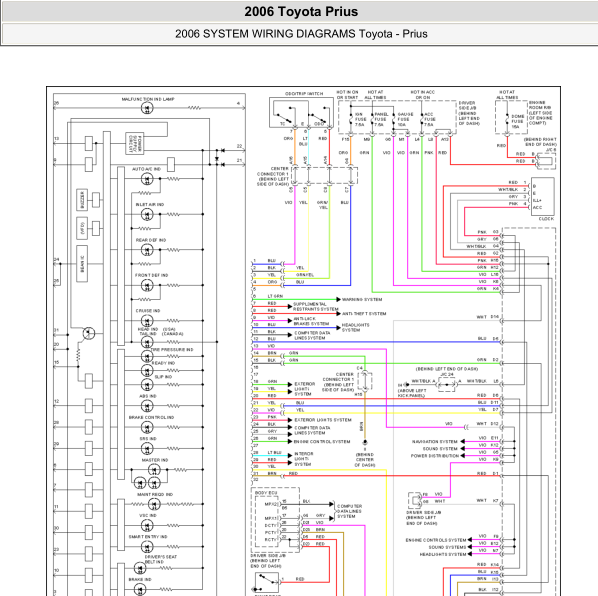
Task: Click the ACC fuse 7.5A label
Action: (429, 119)
